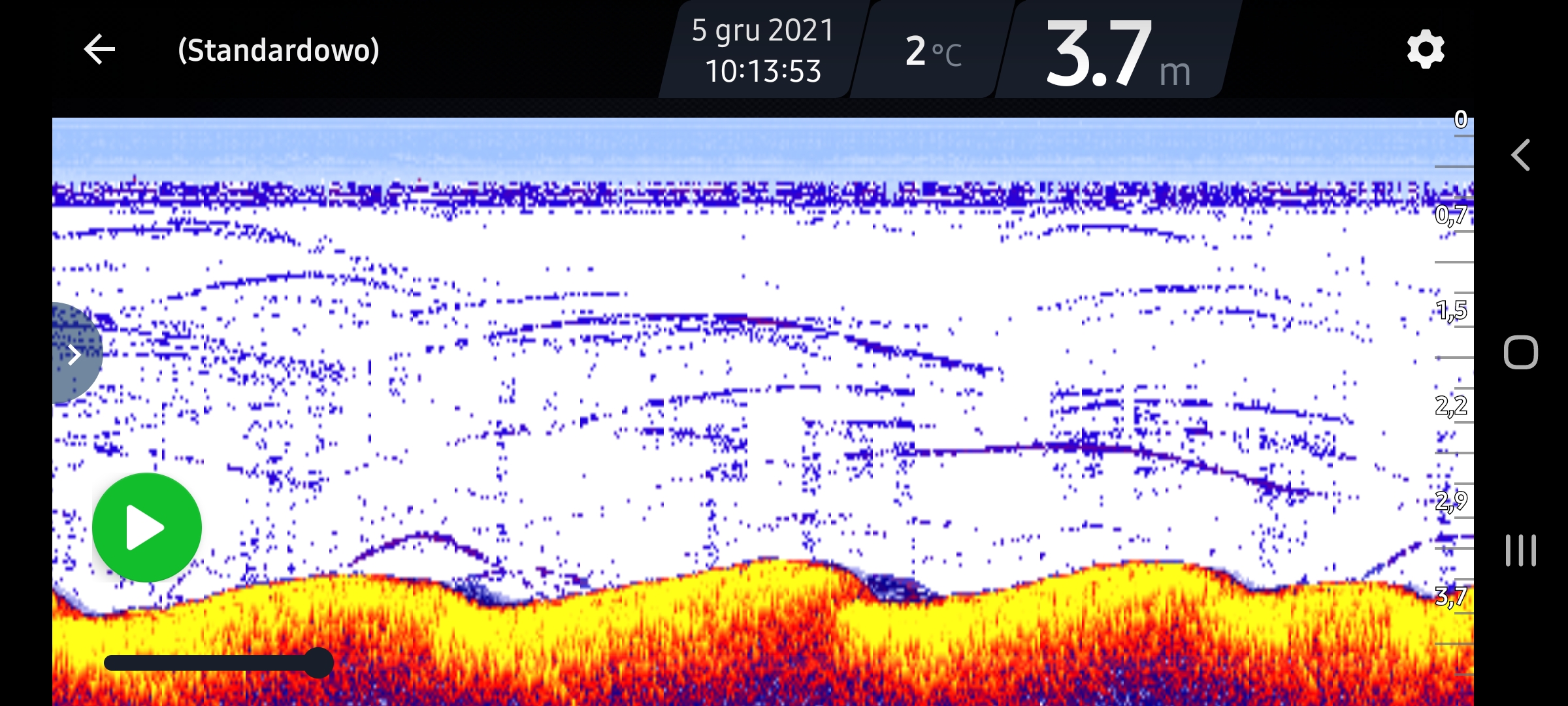Click the 1,5 depth scale label
This screenshot has height=706, width=1568.
1451,310
